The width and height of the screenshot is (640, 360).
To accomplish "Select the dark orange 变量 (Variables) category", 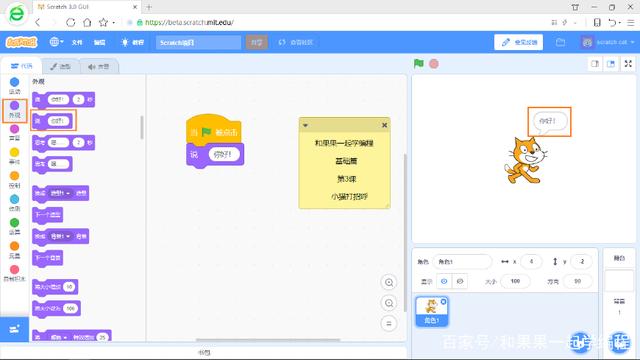I will coord(14,250).
